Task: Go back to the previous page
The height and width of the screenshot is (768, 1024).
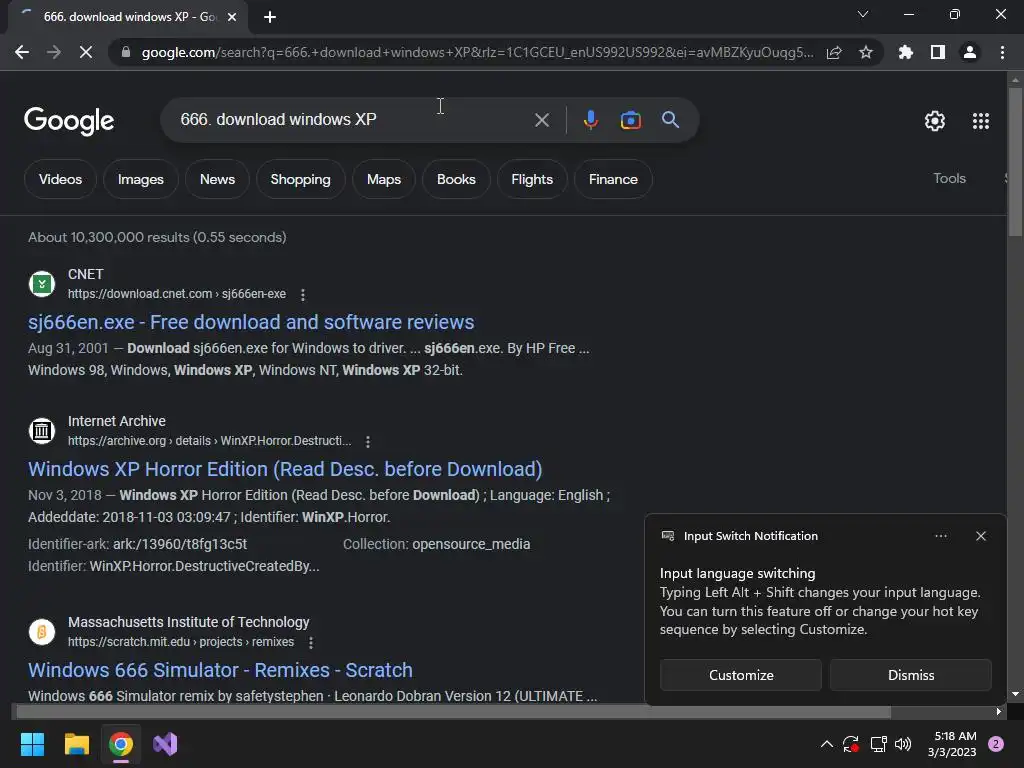Action: 22,52
